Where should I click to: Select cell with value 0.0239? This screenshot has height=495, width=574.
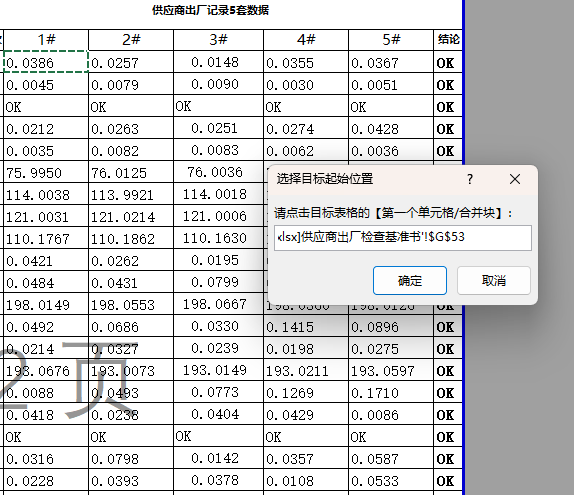point(218,347)
